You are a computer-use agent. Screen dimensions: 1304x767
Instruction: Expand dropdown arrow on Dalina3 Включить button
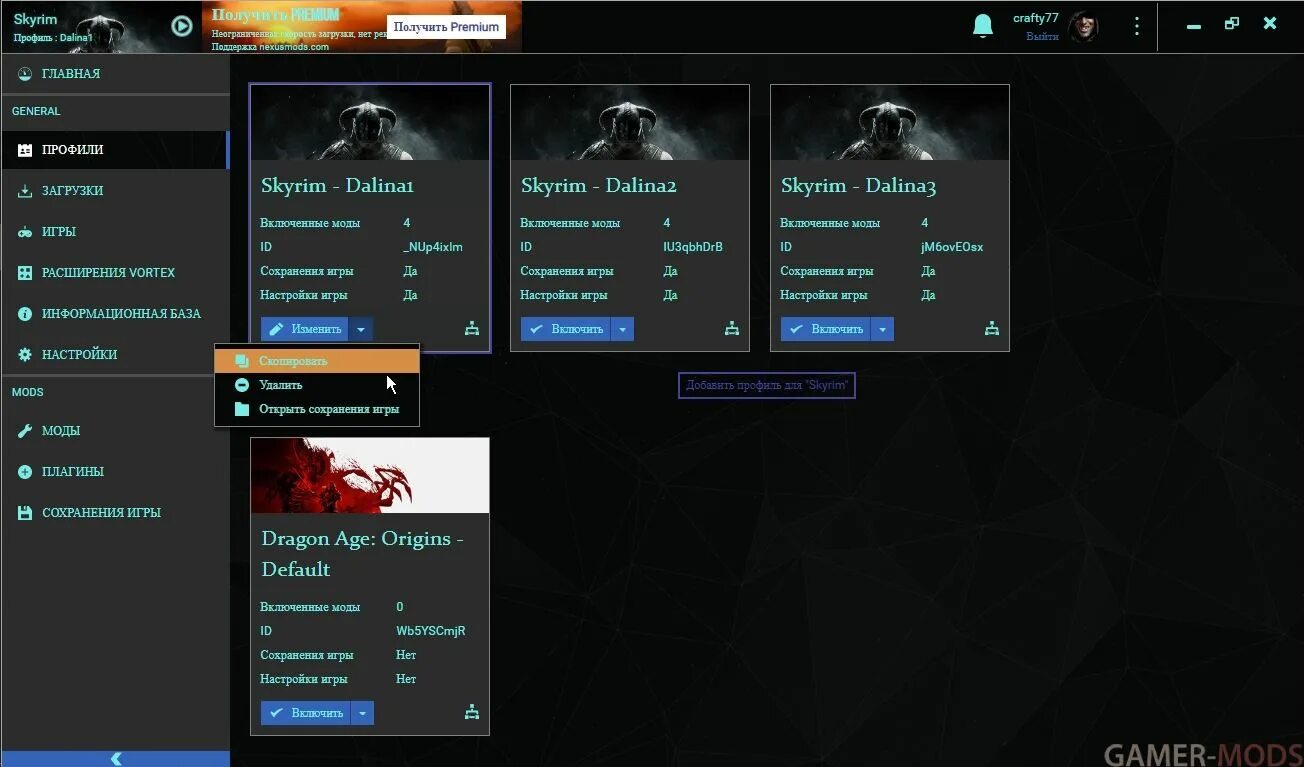click(x=882, y=329)
